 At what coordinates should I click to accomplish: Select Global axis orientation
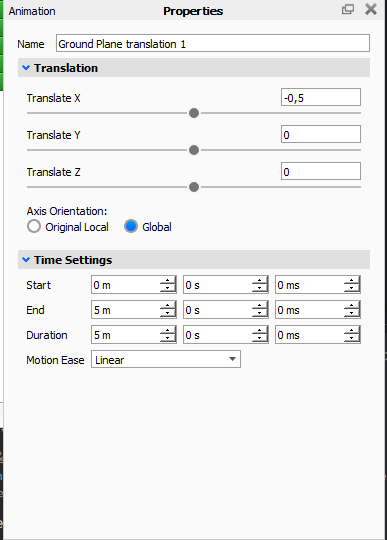tap(131, 227)
